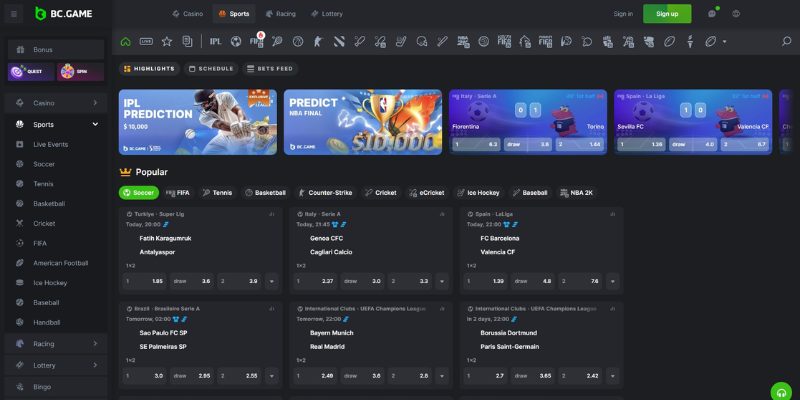Click the globe language icon in header
This screenshot has height=400, width=800.
tap(736, 14)
